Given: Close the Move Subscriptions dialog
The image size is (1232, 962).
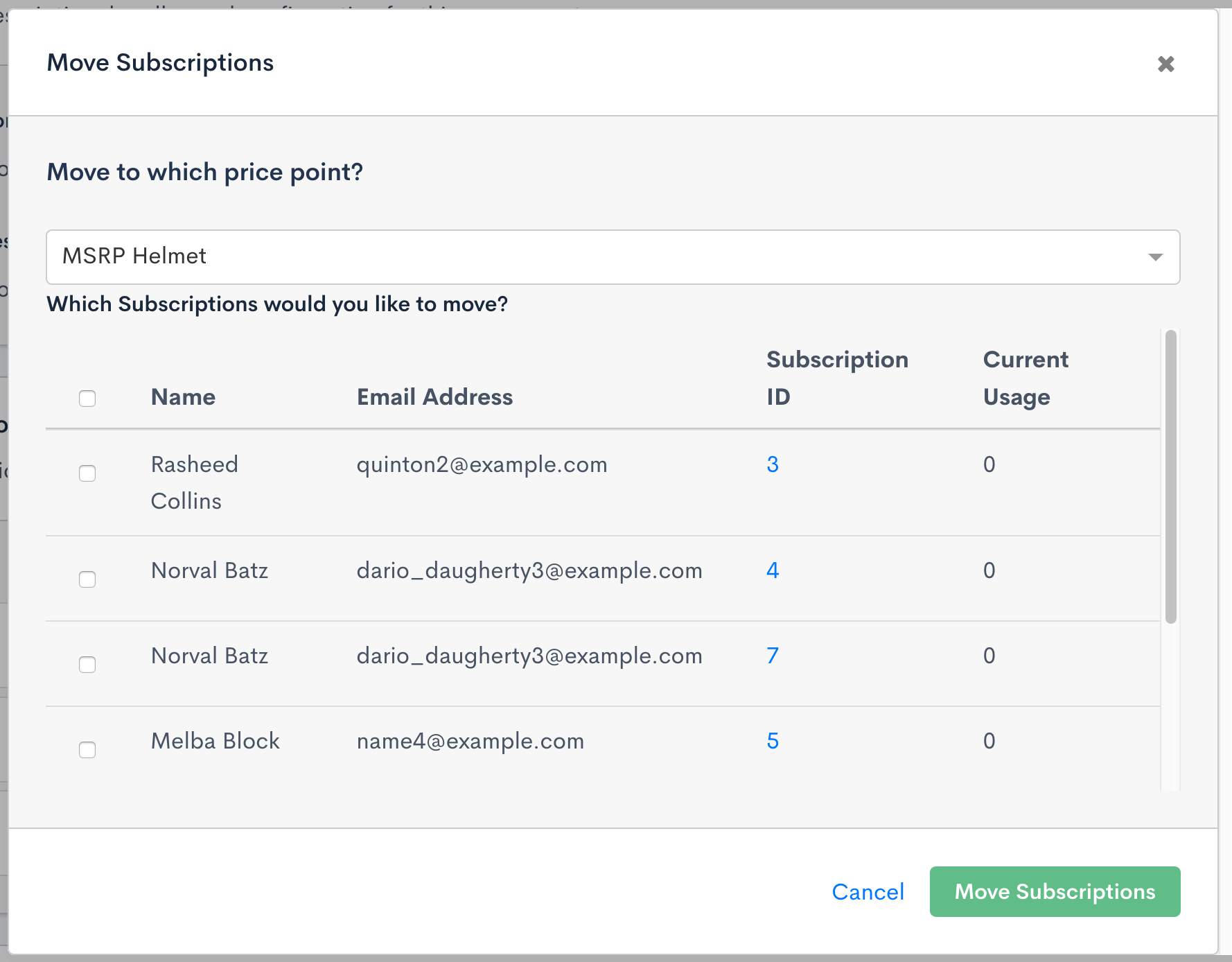Looking at the screenshot, I should (x=1165, y=64).
